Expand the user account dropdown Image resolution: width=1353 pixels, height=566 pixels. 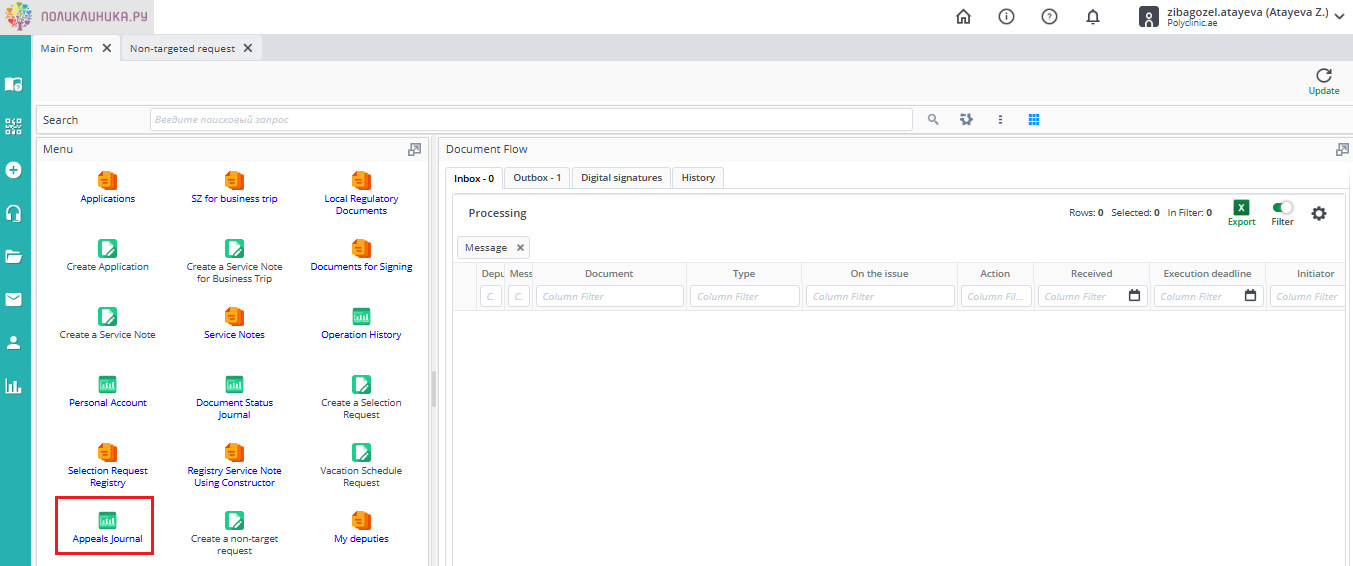pyautogui.click(x=1339, y=17)
